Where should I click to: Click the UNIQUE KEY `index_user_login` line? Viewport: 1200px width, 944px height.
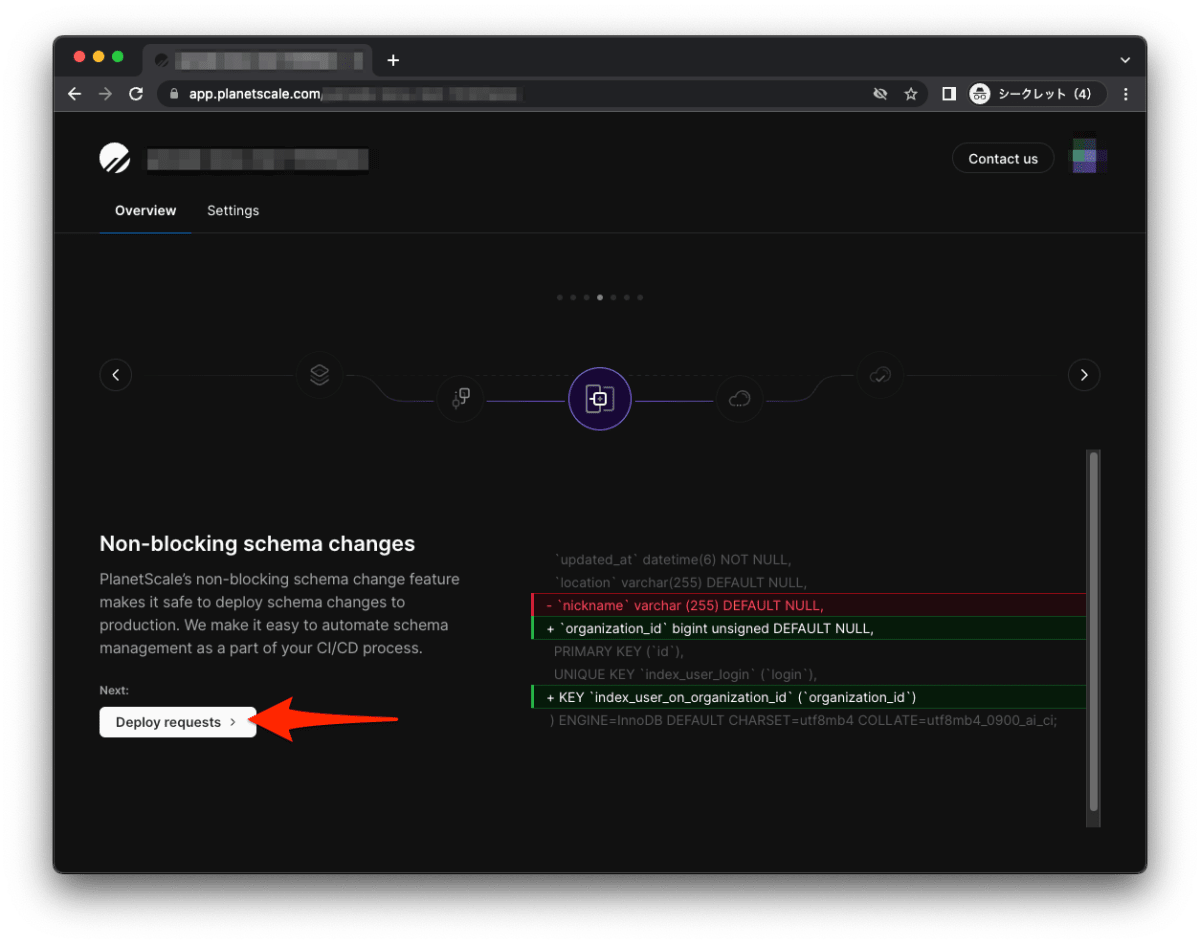686,674
